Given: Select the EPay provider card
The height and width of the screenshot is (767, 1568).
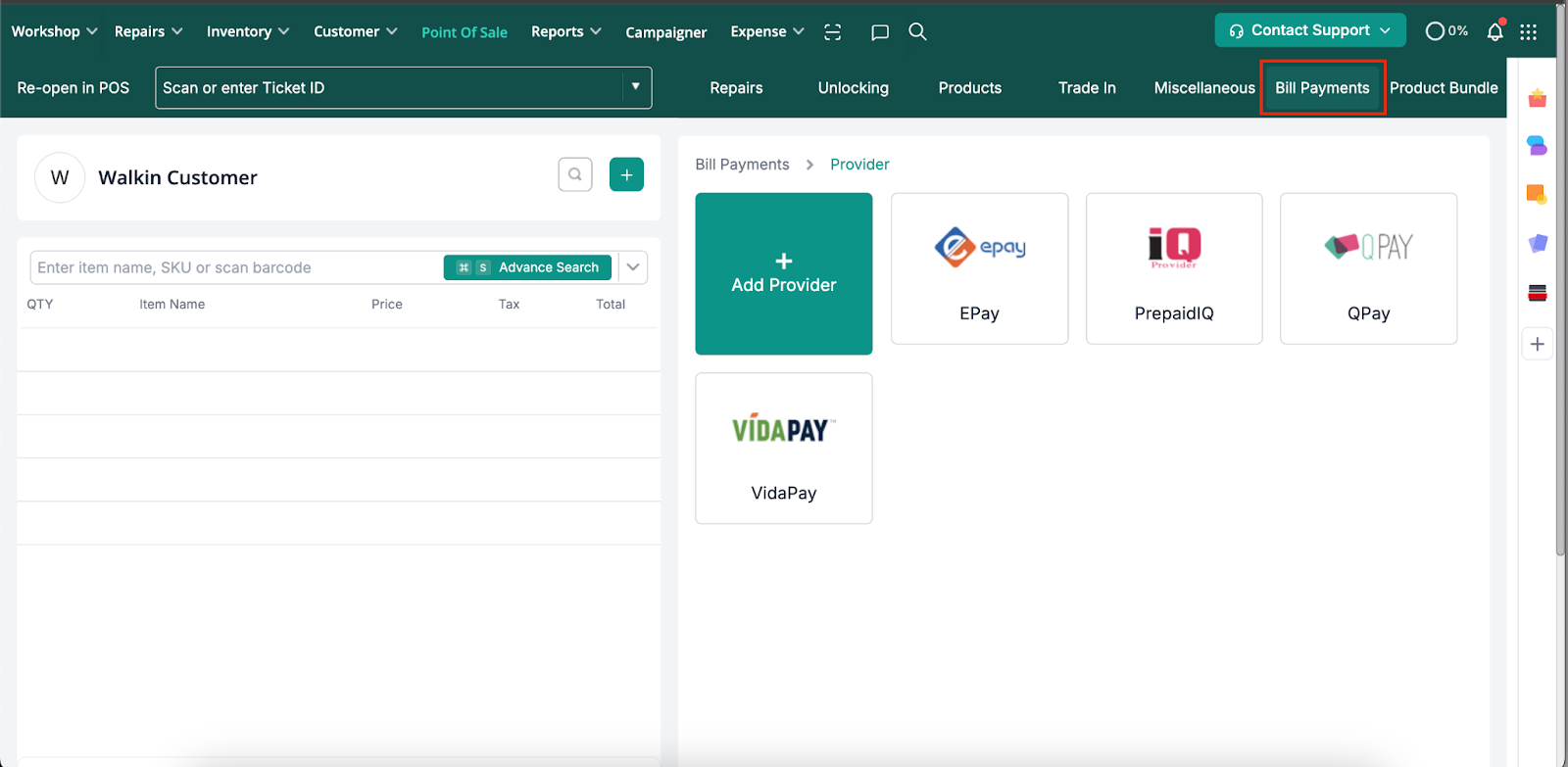Looking at the screenshot, I should [979, 268].
